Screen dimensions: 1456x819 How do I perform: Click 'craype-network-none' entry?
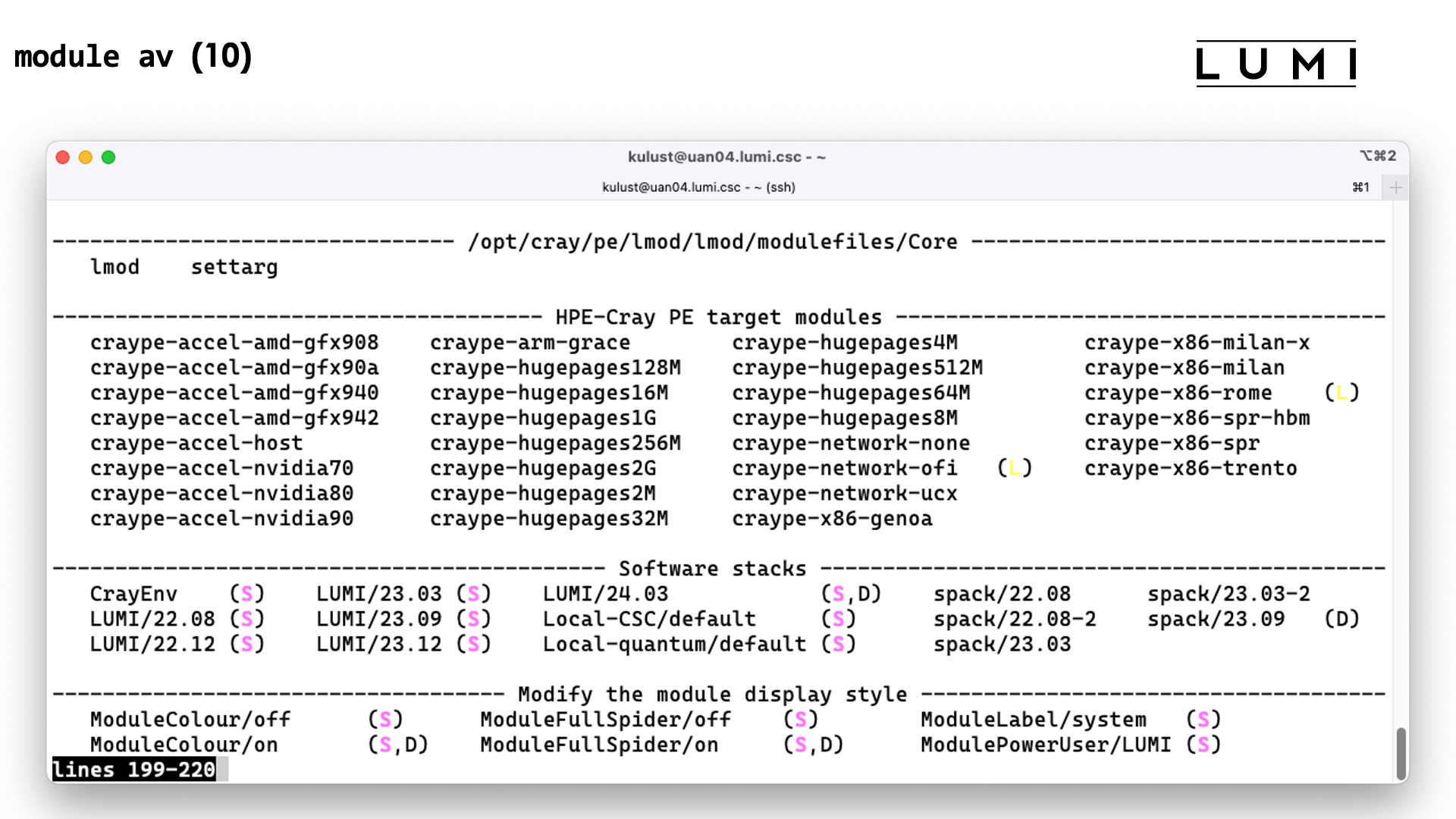851,443
